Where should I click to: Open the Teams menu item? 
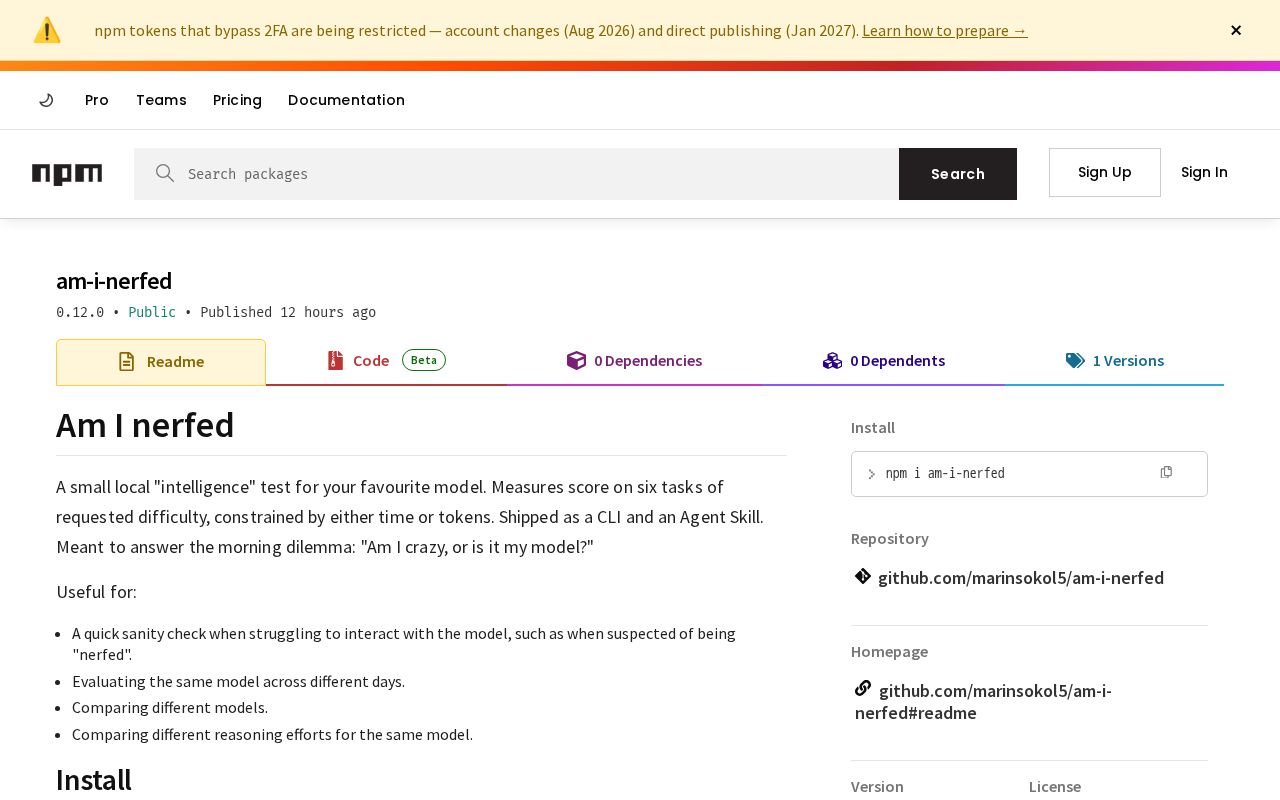click(x=161, y=100)
